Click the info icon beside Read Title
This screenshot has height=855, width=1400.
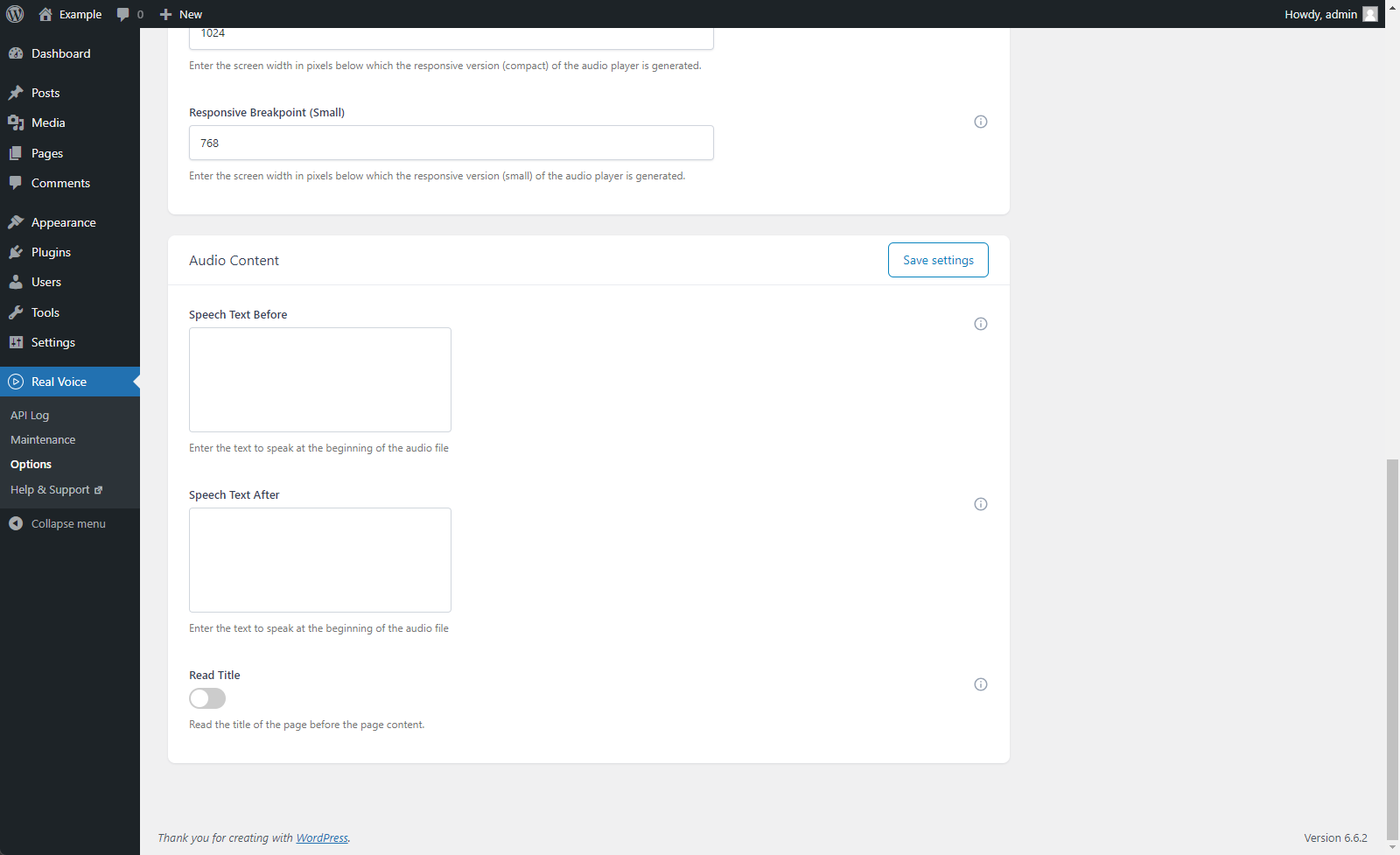coord(980,684)
